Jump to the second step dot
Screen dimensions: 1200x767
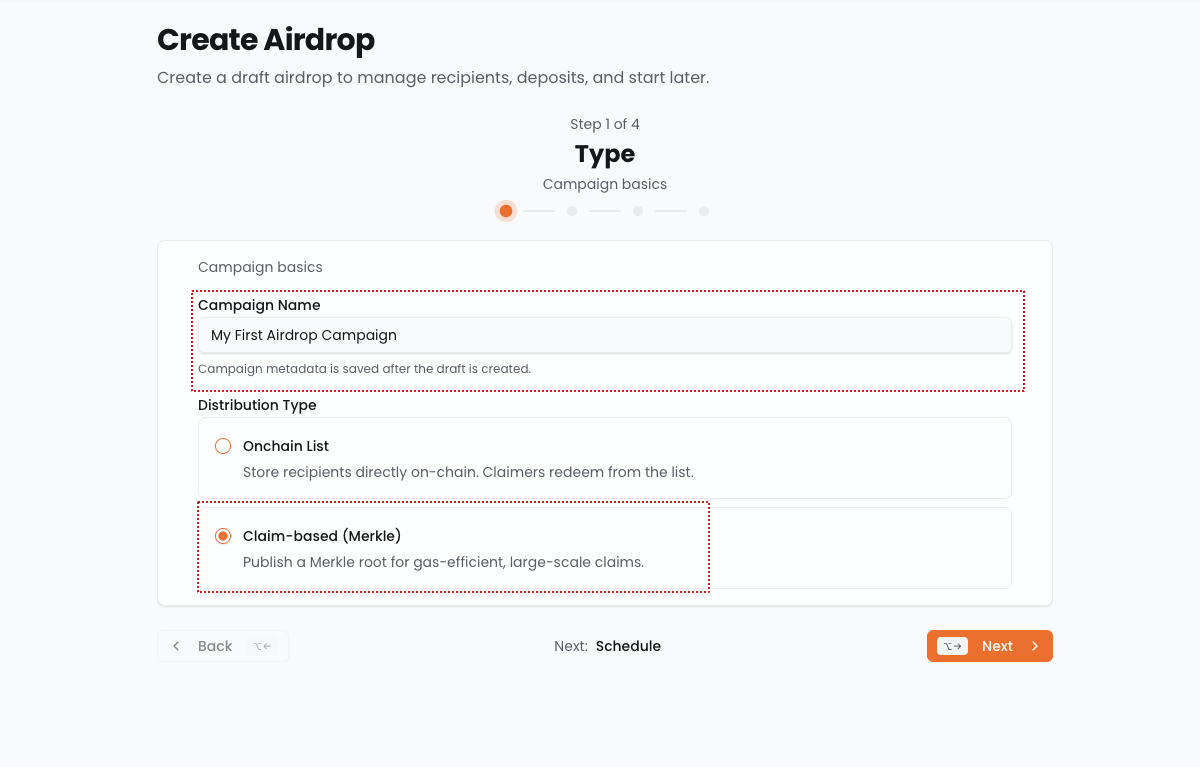click(572, 211)
